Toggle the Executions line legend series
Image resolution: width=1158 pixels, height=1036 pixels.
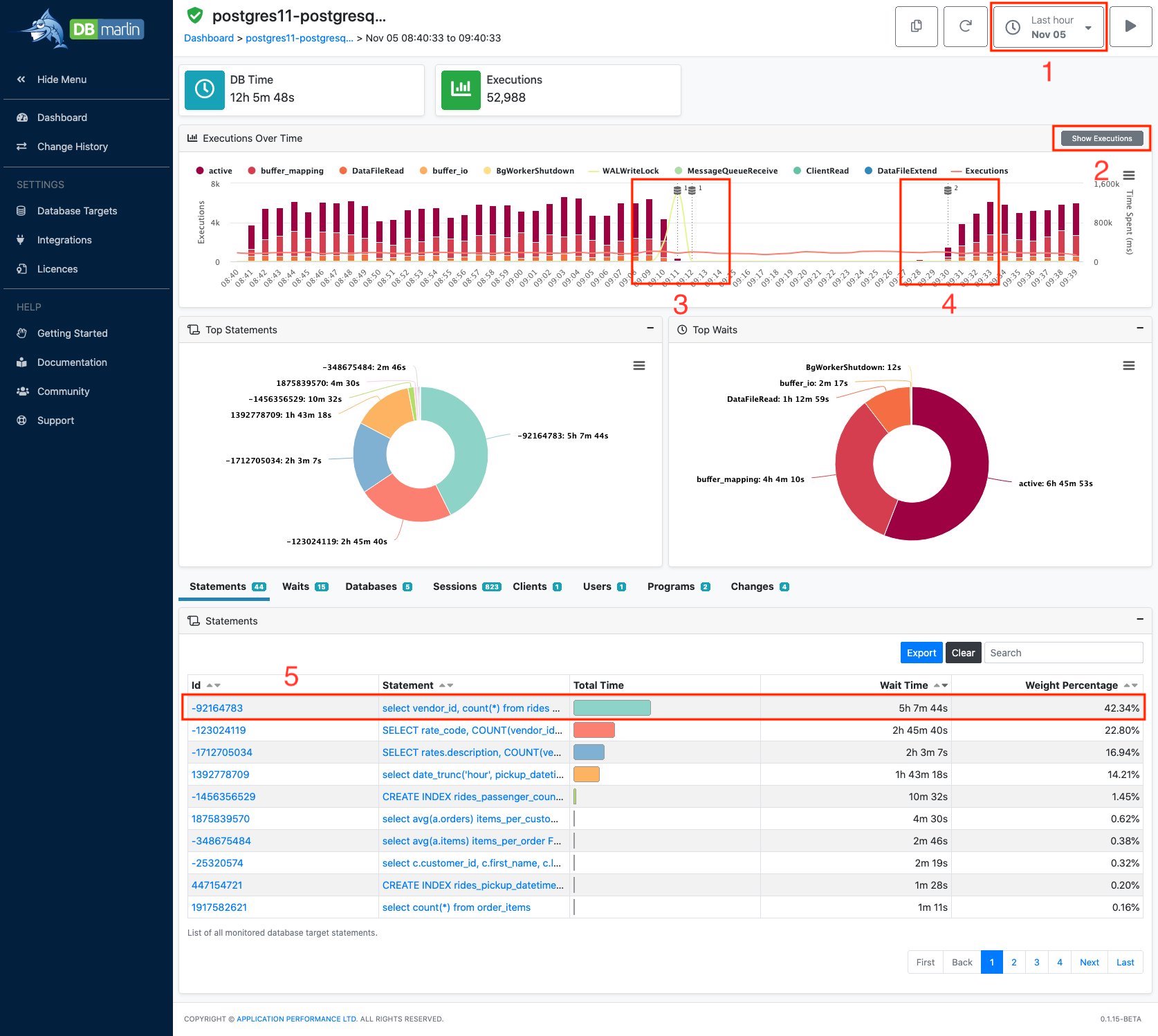click(x=980, y=171)
